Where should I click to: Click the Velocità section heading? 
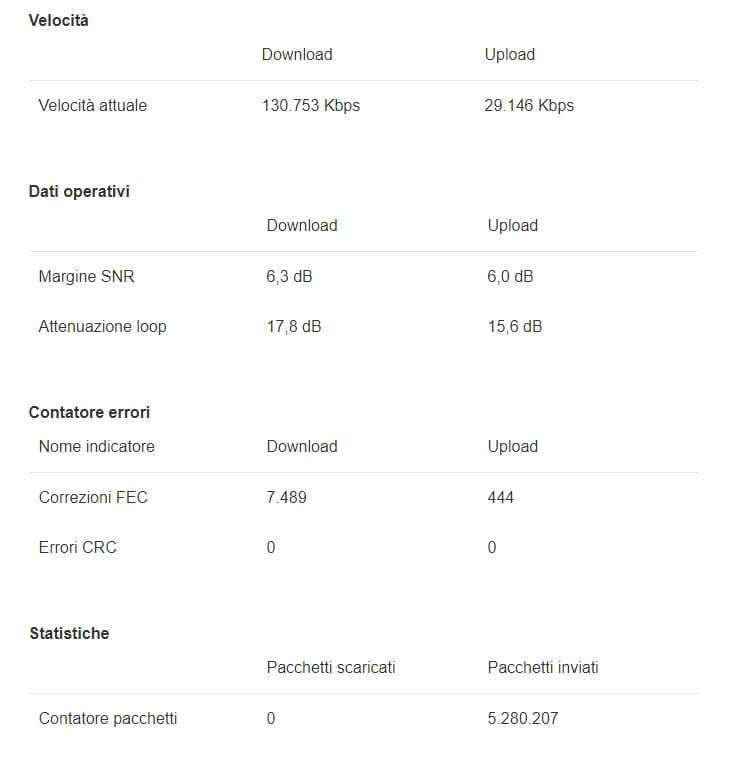(58, 20)
